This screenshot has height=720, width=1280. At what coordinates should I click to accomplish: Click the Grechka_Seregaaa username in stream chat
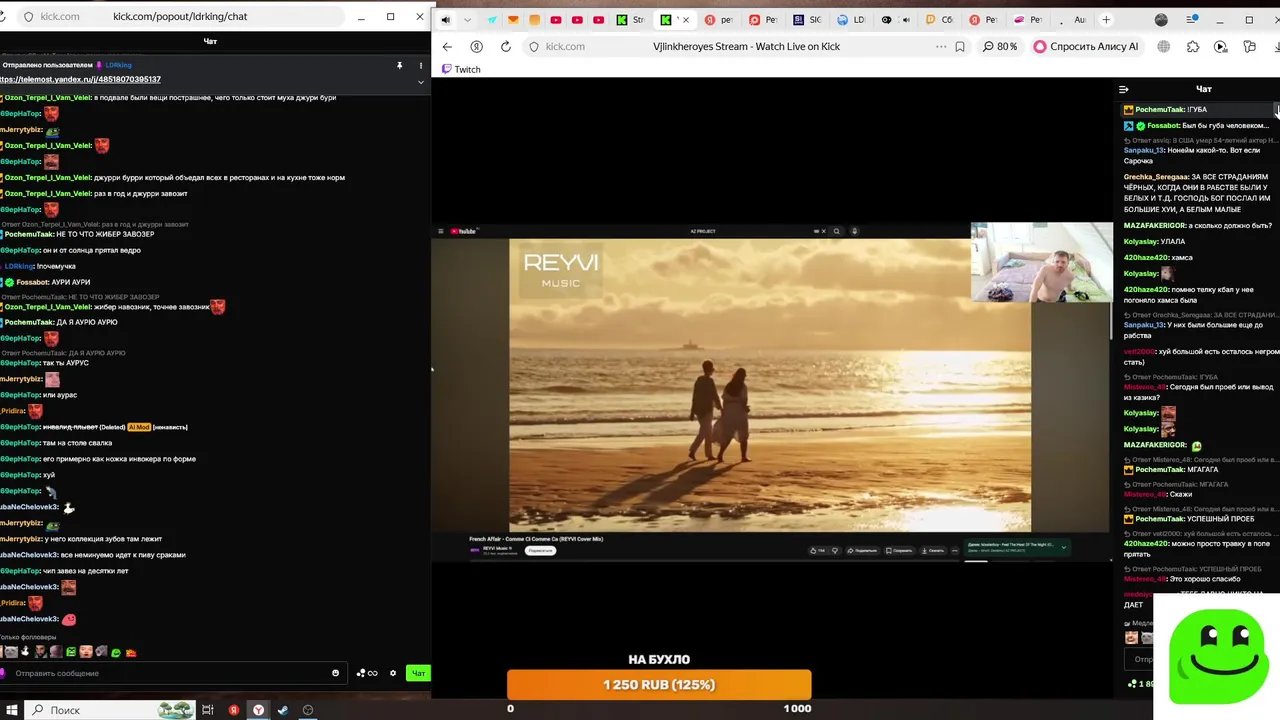pos(1156,177)
